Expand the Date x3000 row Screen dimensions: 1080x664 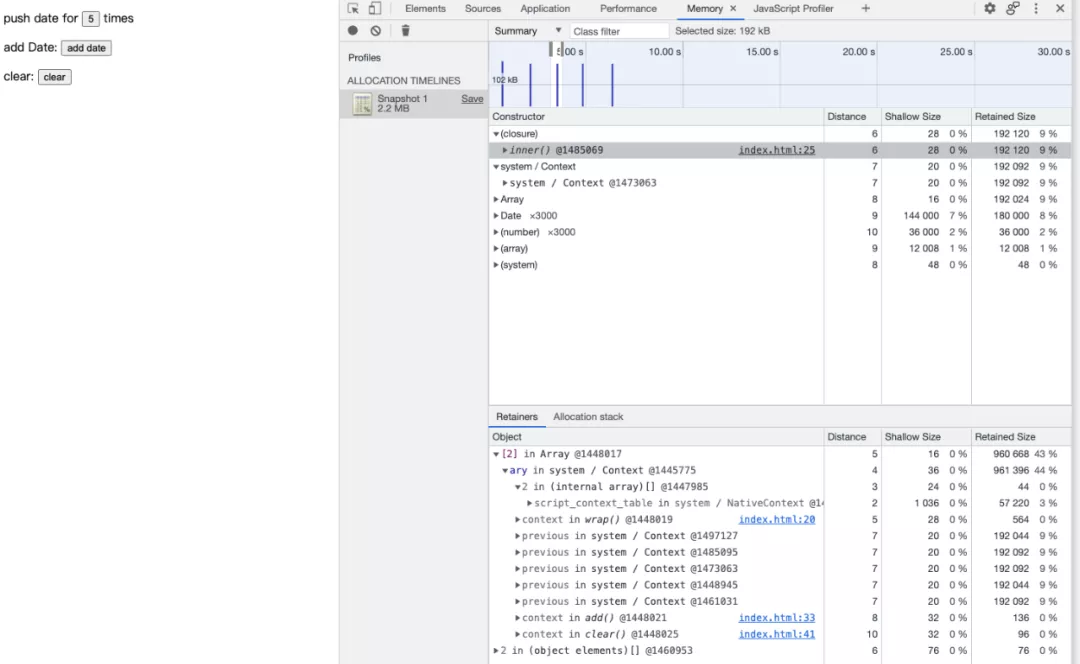(x=496, y=216)
